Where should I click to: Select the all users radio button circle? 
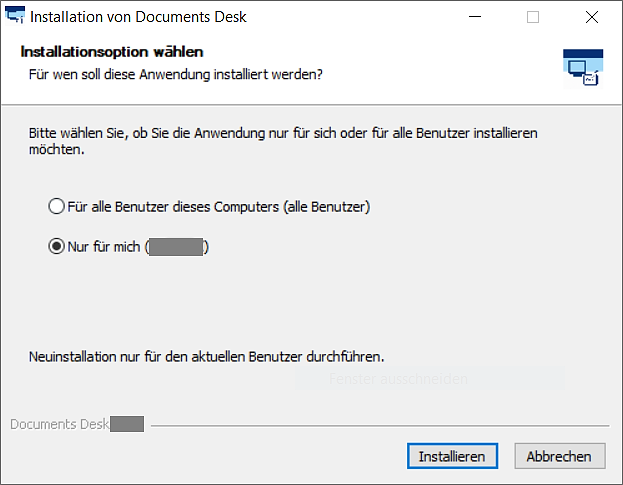[x=56, y=207]
